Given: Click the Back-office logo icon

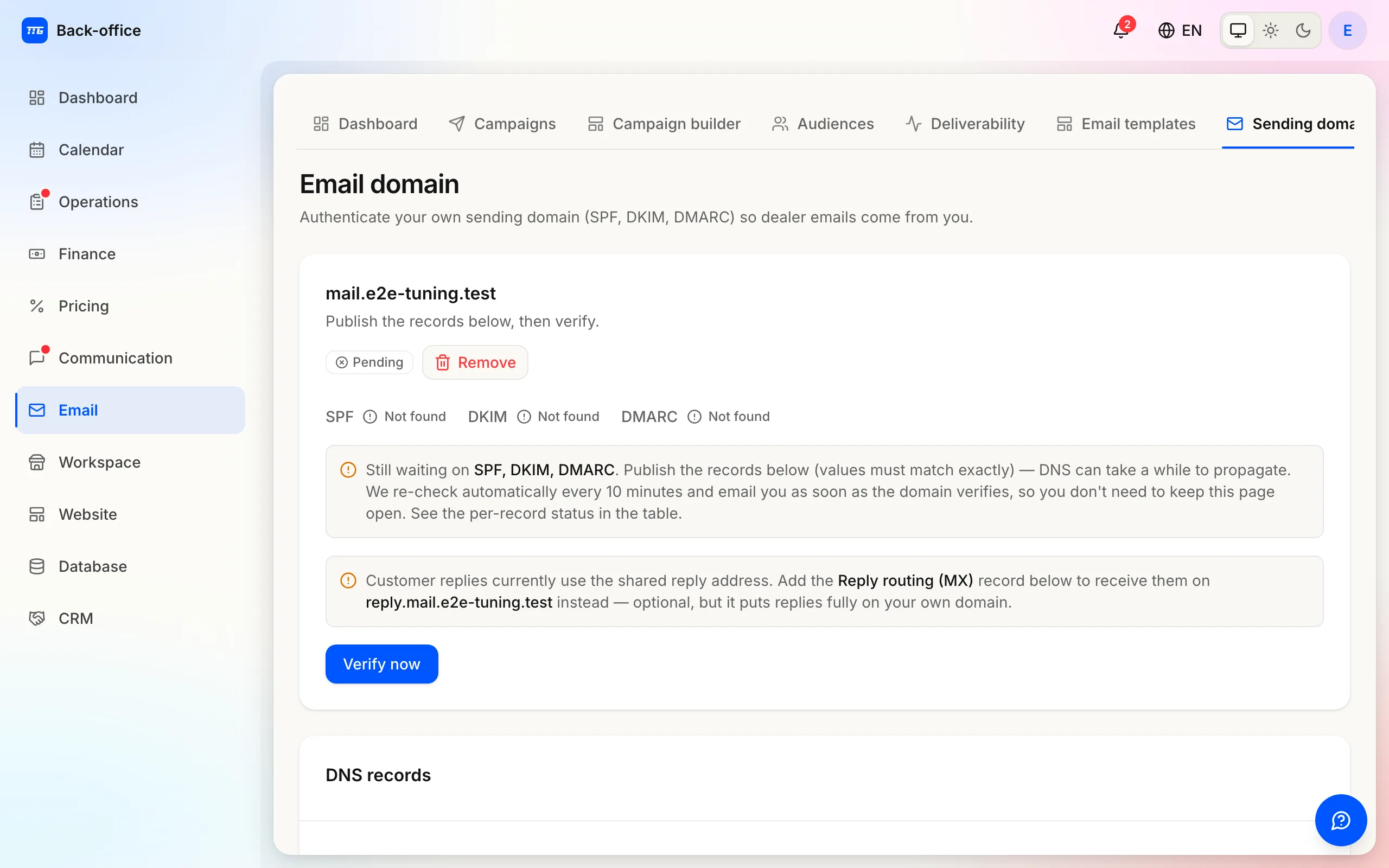Looking at the screenshot, I should point(34,30).
